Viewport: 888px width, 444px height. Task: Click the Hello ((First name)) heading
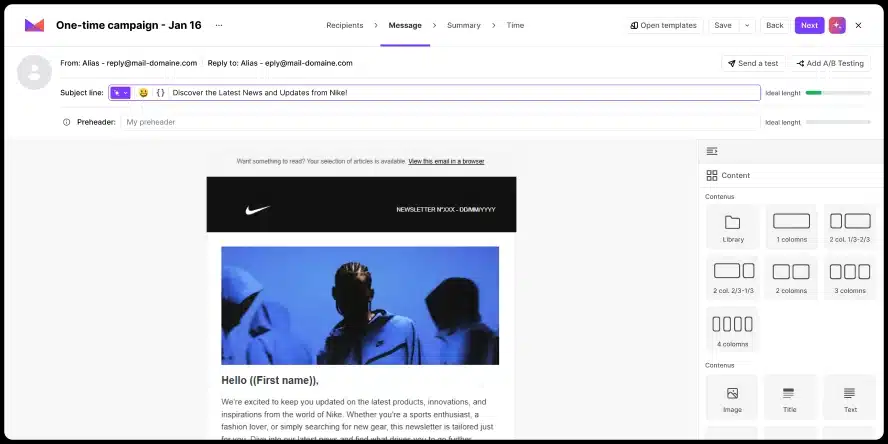click(x=270, y=381)
